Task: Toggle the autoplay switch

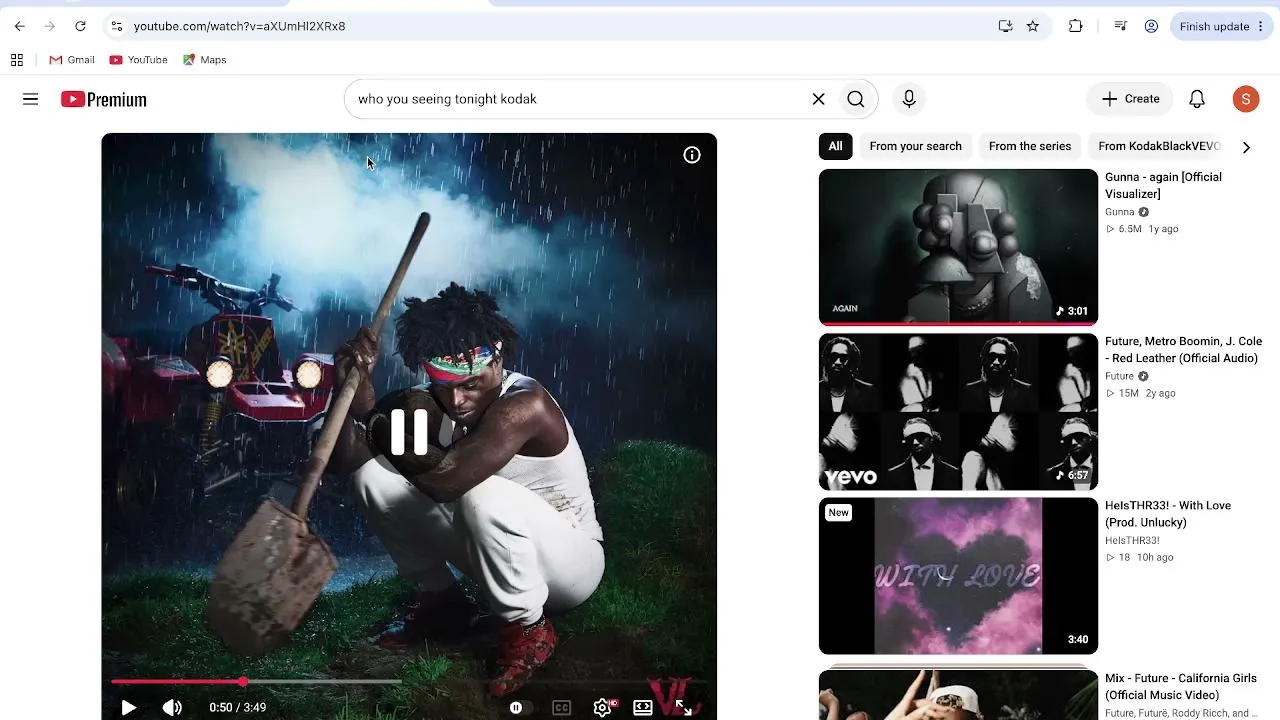Action: (x=516, y=707)
